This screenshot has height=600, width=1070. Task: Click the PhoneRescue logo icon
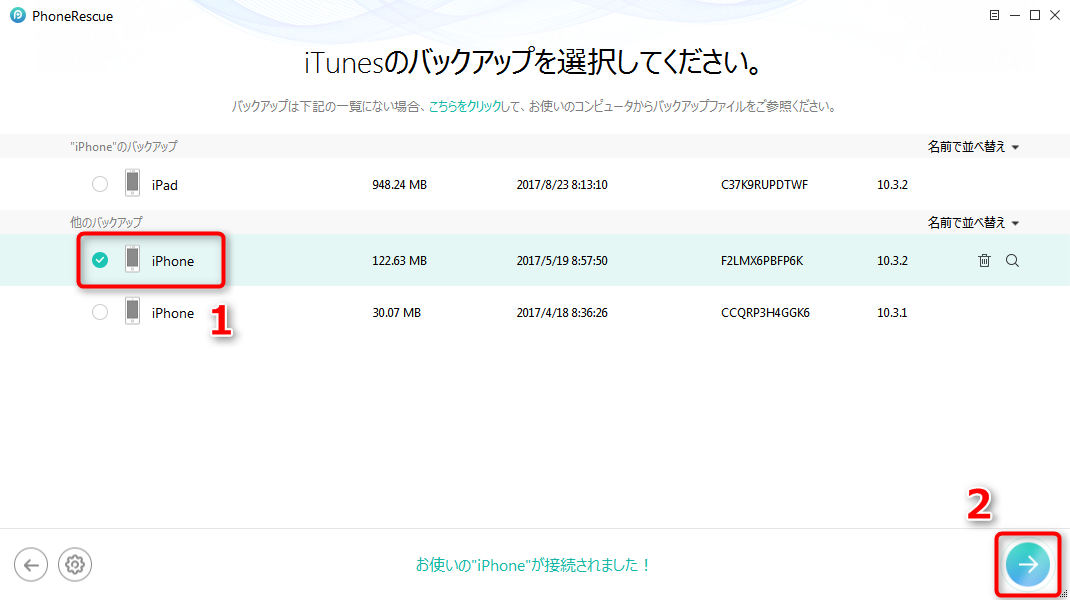pyautogui.click(x=18, y=15)
